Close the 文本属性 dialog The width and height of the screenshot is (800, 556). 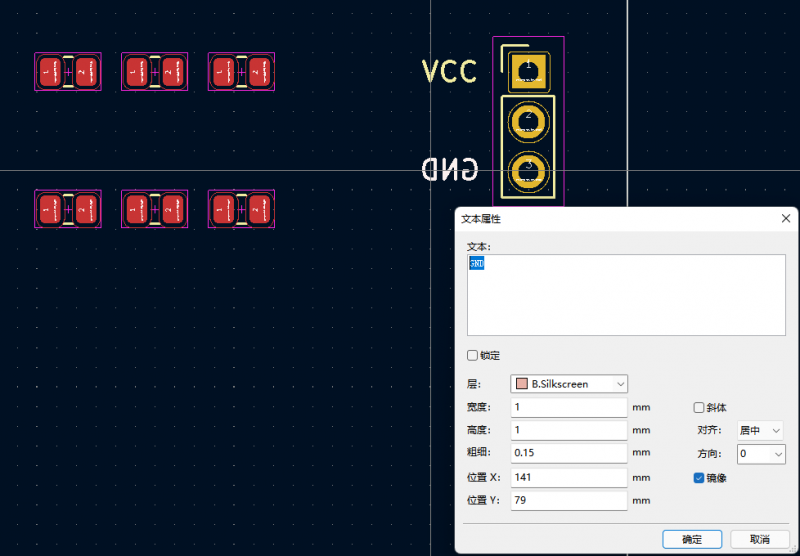(786, 218)
